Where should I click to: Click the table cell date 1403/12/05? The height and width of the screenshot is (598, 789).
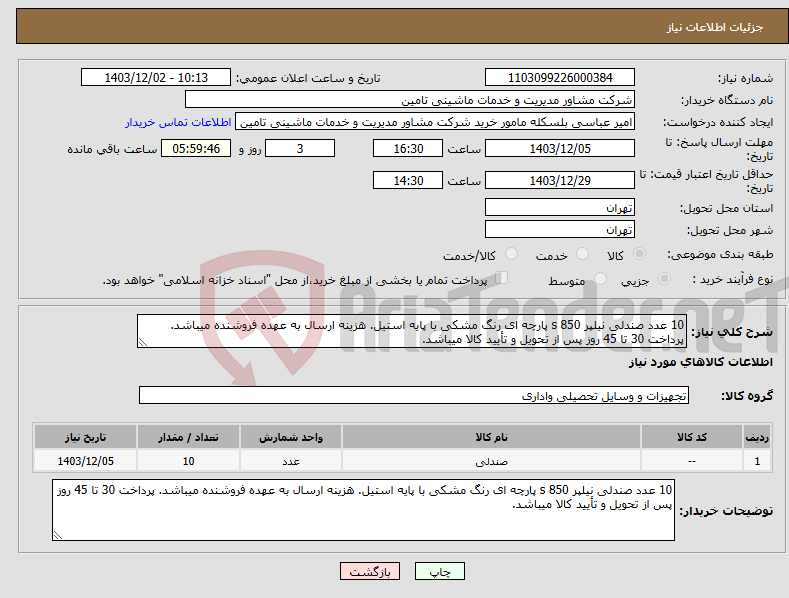point(85,461)
